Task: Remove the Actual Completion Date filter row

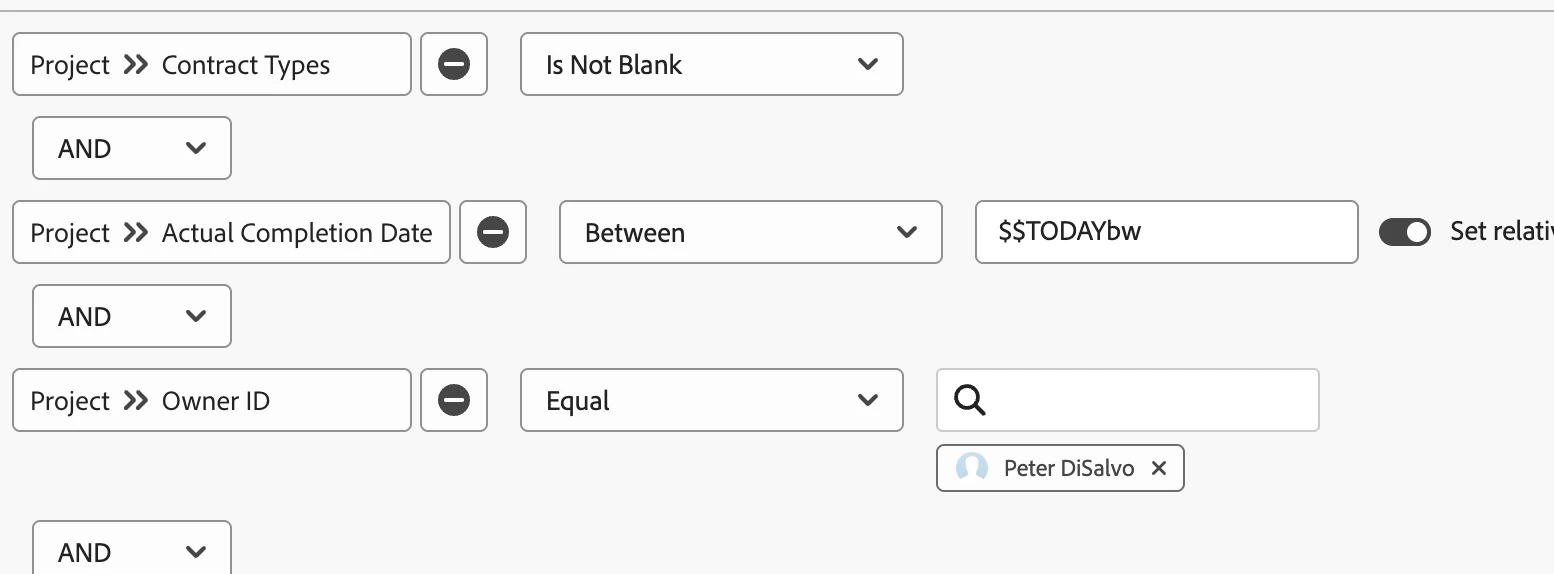Action: click(x=492, y=233)
